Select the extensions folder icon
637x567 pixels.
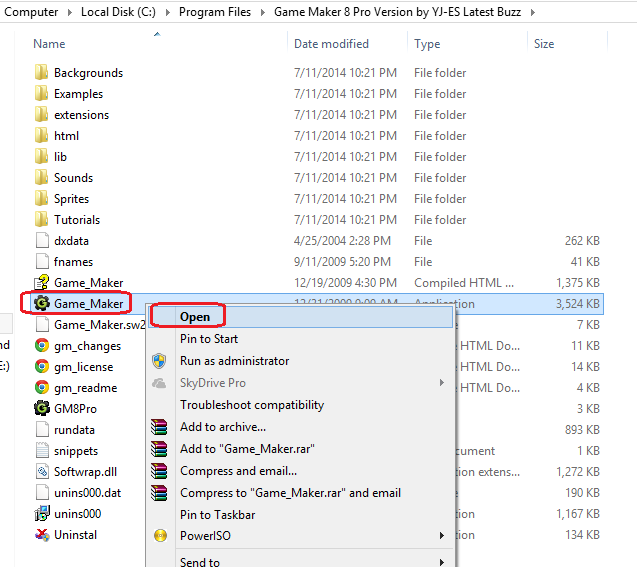[x=41, y=115]
